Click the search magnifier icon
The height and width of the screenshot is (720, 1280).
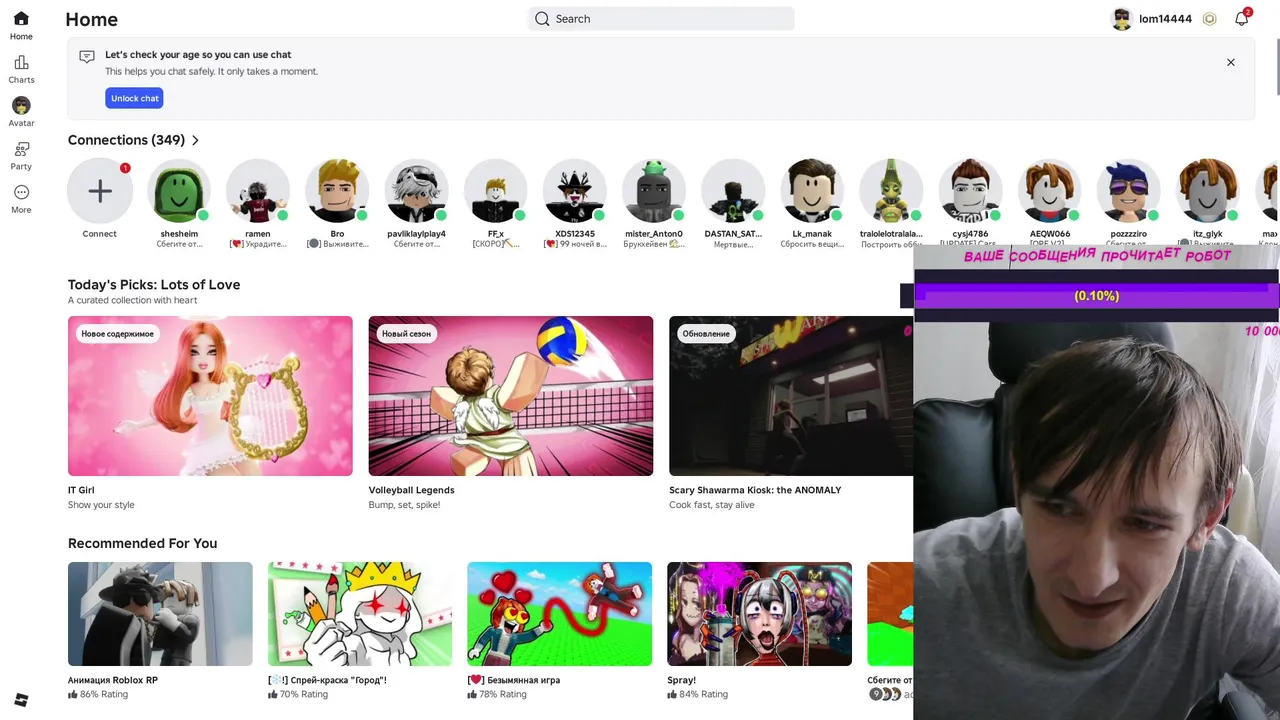point(542,19)
